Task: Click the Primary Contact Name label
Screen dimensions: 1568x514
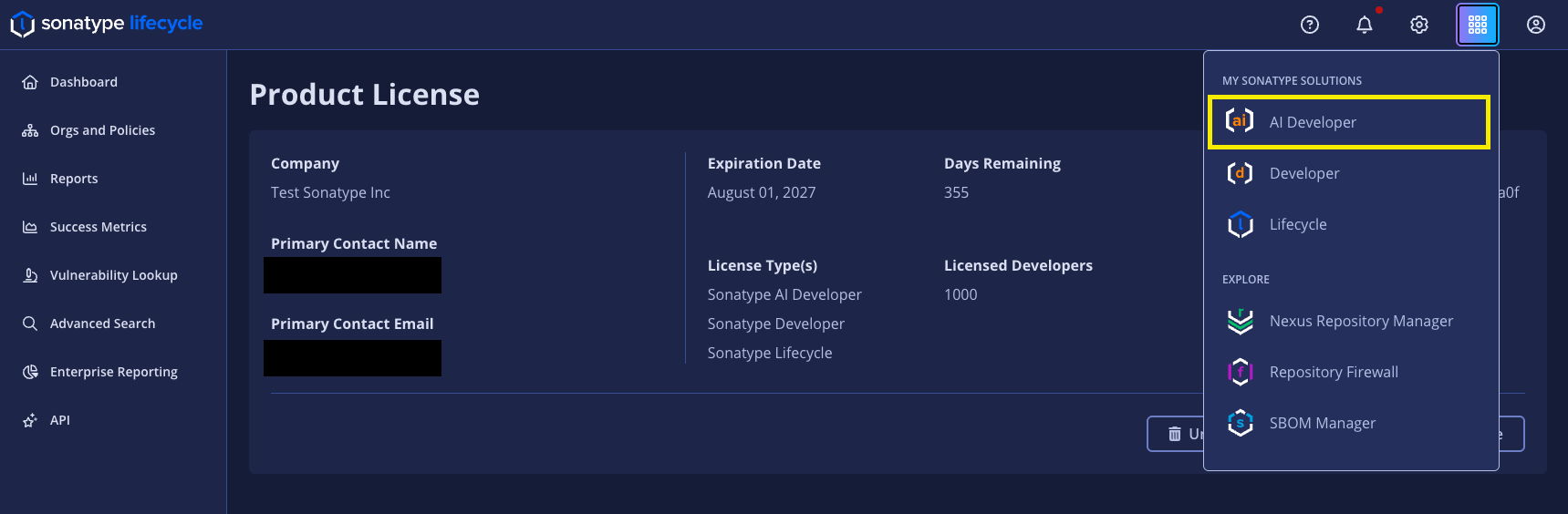Action: click(354, 243)
